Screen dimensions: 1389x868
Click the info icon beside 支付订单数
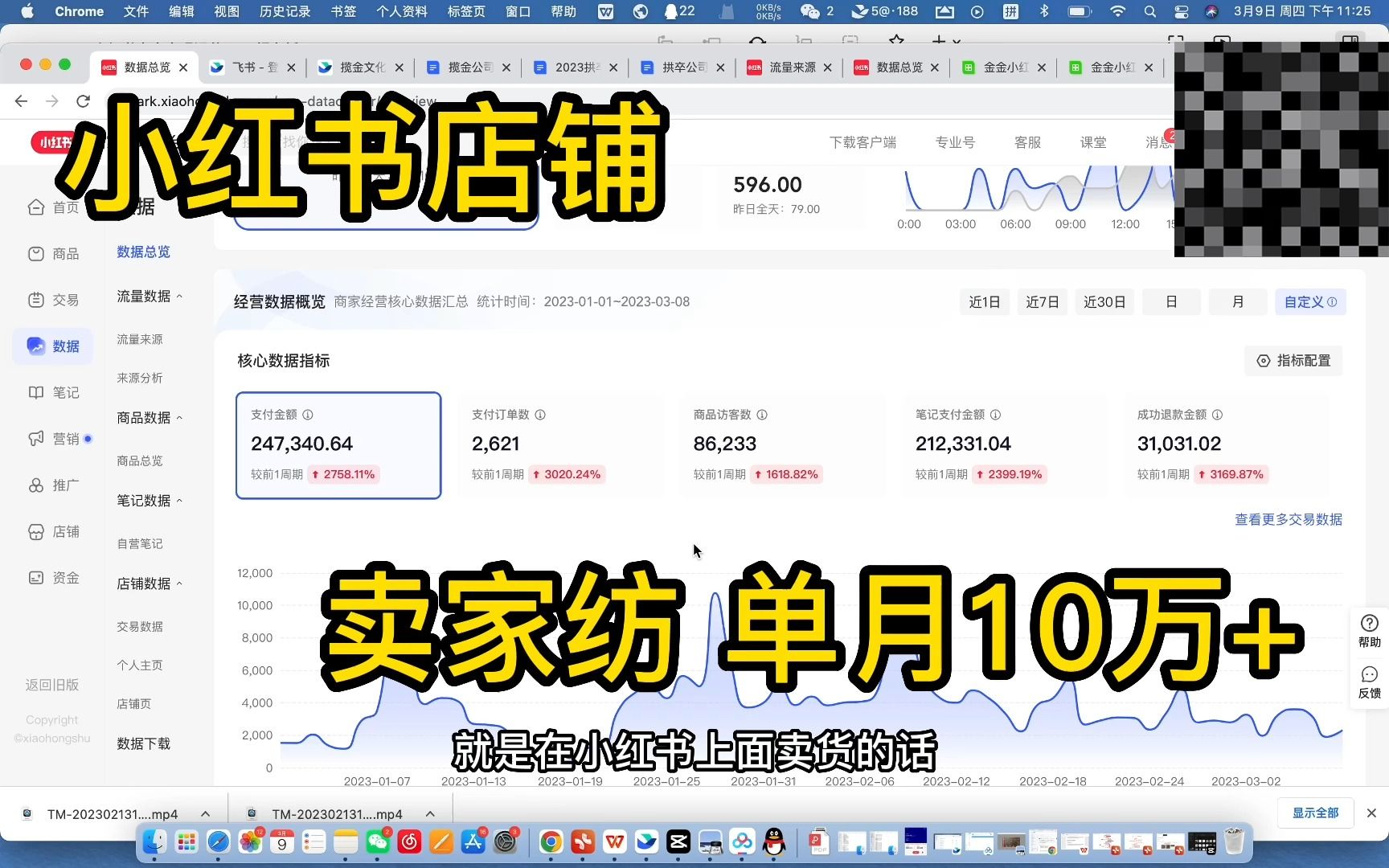(540, 415)
